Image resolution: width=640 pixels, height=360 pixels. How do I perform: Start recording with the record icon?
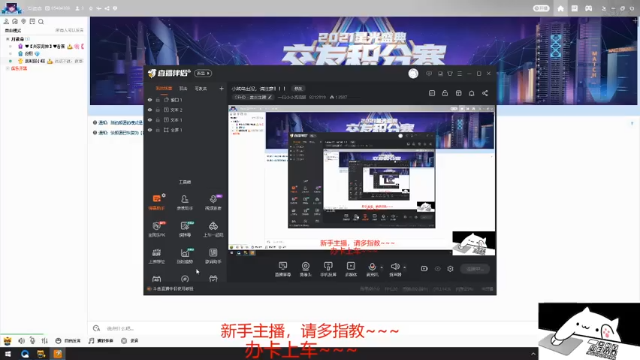tap(424, 269)
